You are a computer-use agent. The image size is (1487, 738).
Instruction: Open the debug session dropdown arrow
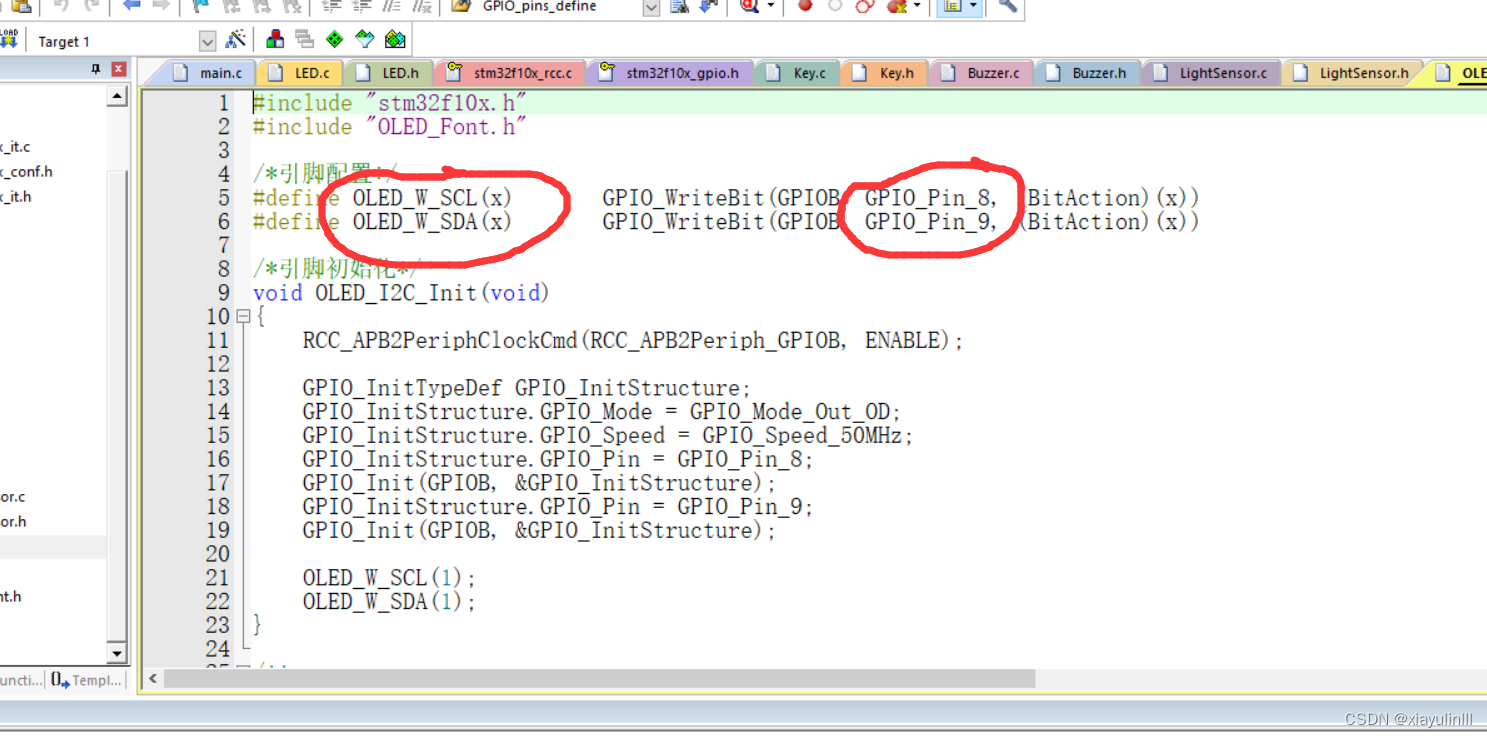[771, 6]
